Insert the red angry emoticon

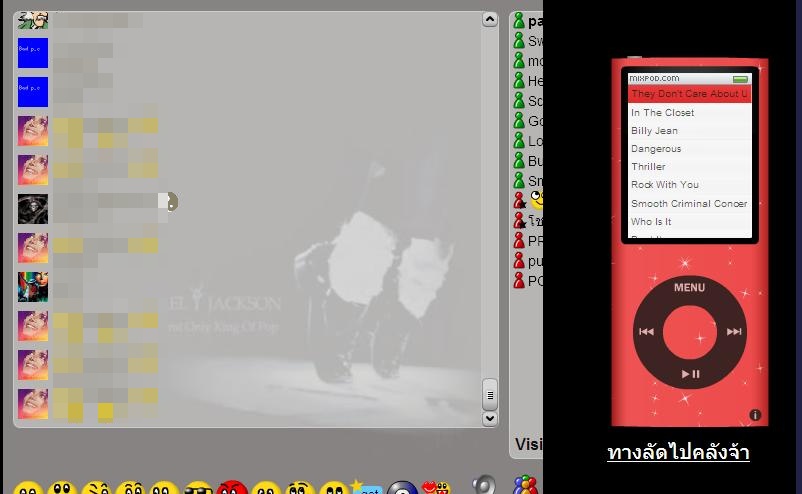click(x=232, y=487)
